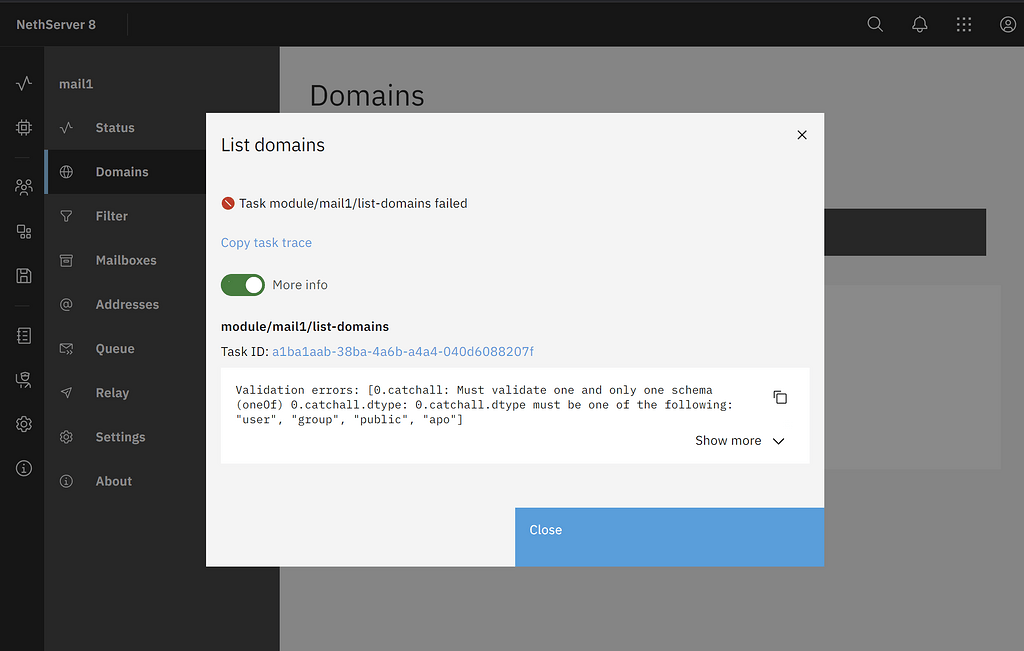Click the Validation errors message text
1024x651 pixels.
[x=484, y=404]
